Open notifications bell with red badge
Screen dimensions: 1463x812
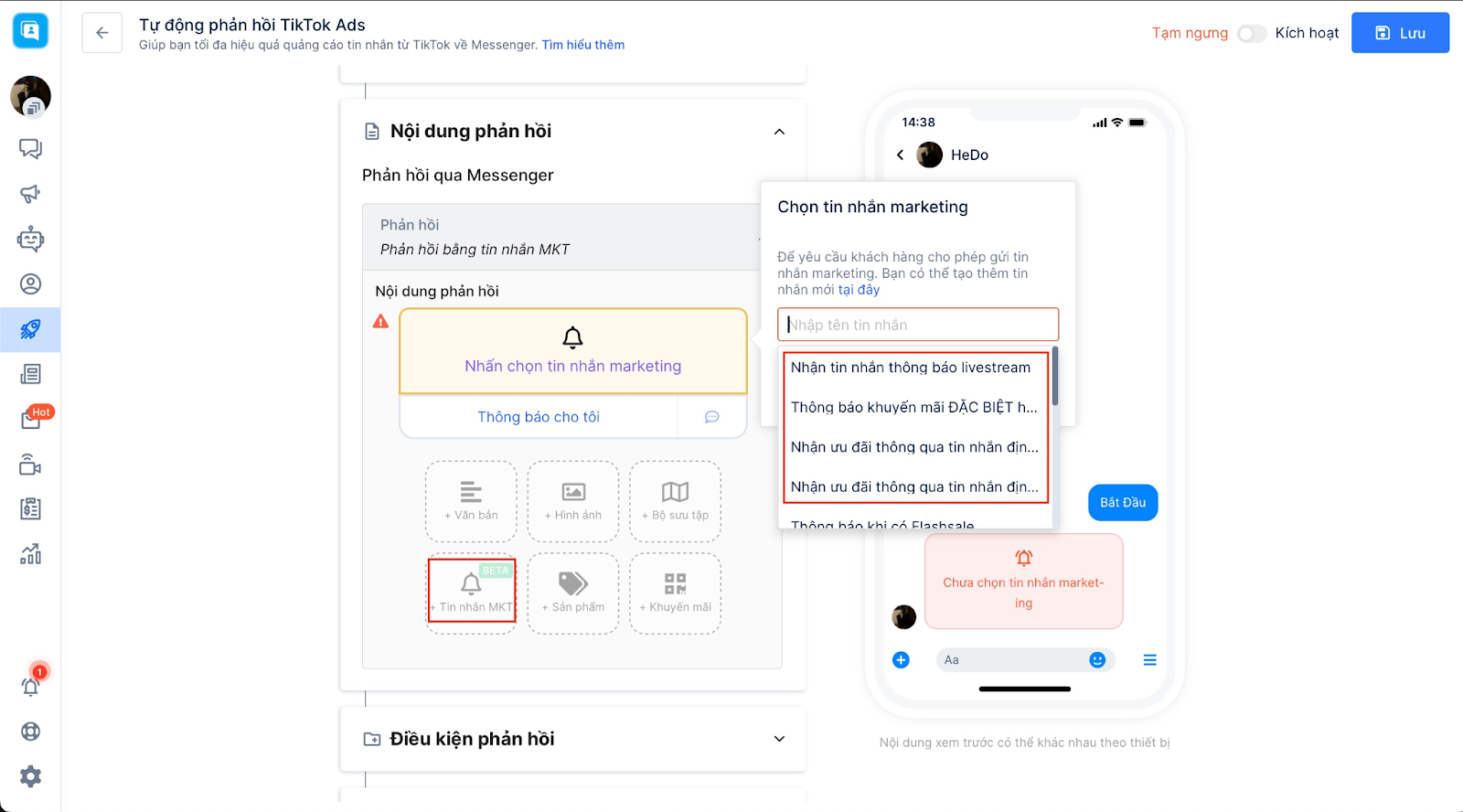[31, 684]
